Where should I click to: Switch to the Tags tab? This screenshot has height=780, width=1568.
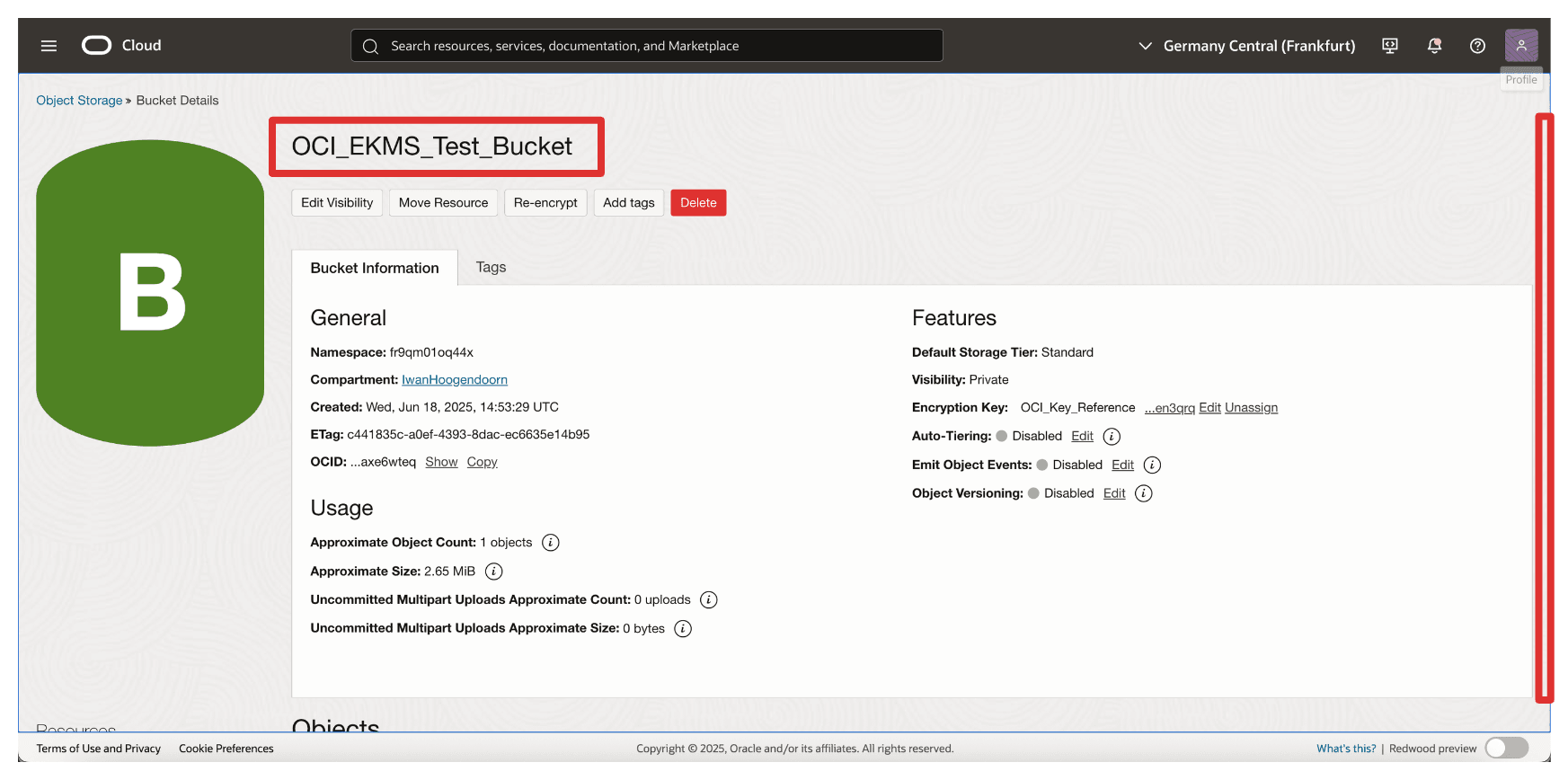tap(491, 267)
